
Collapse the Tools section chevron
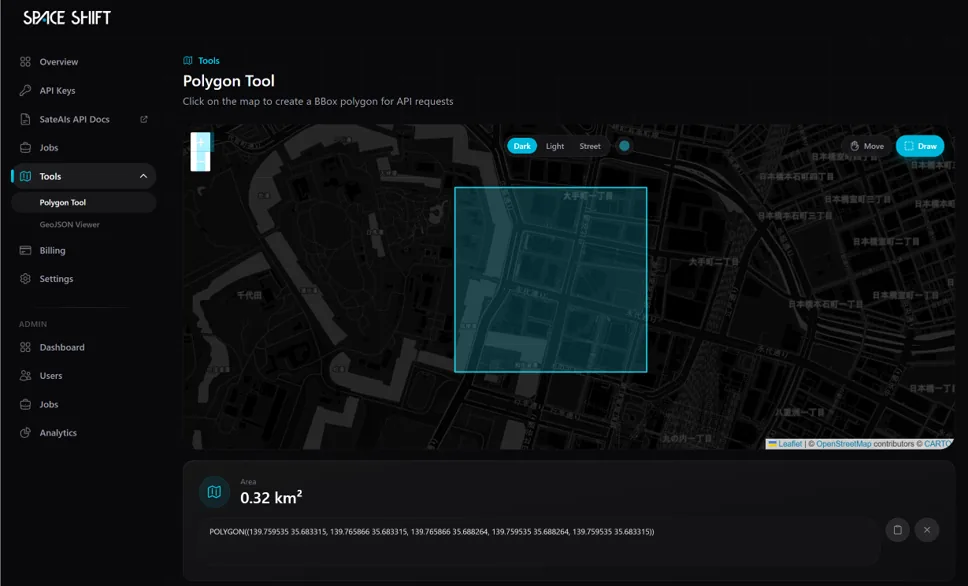coord(143,176)
